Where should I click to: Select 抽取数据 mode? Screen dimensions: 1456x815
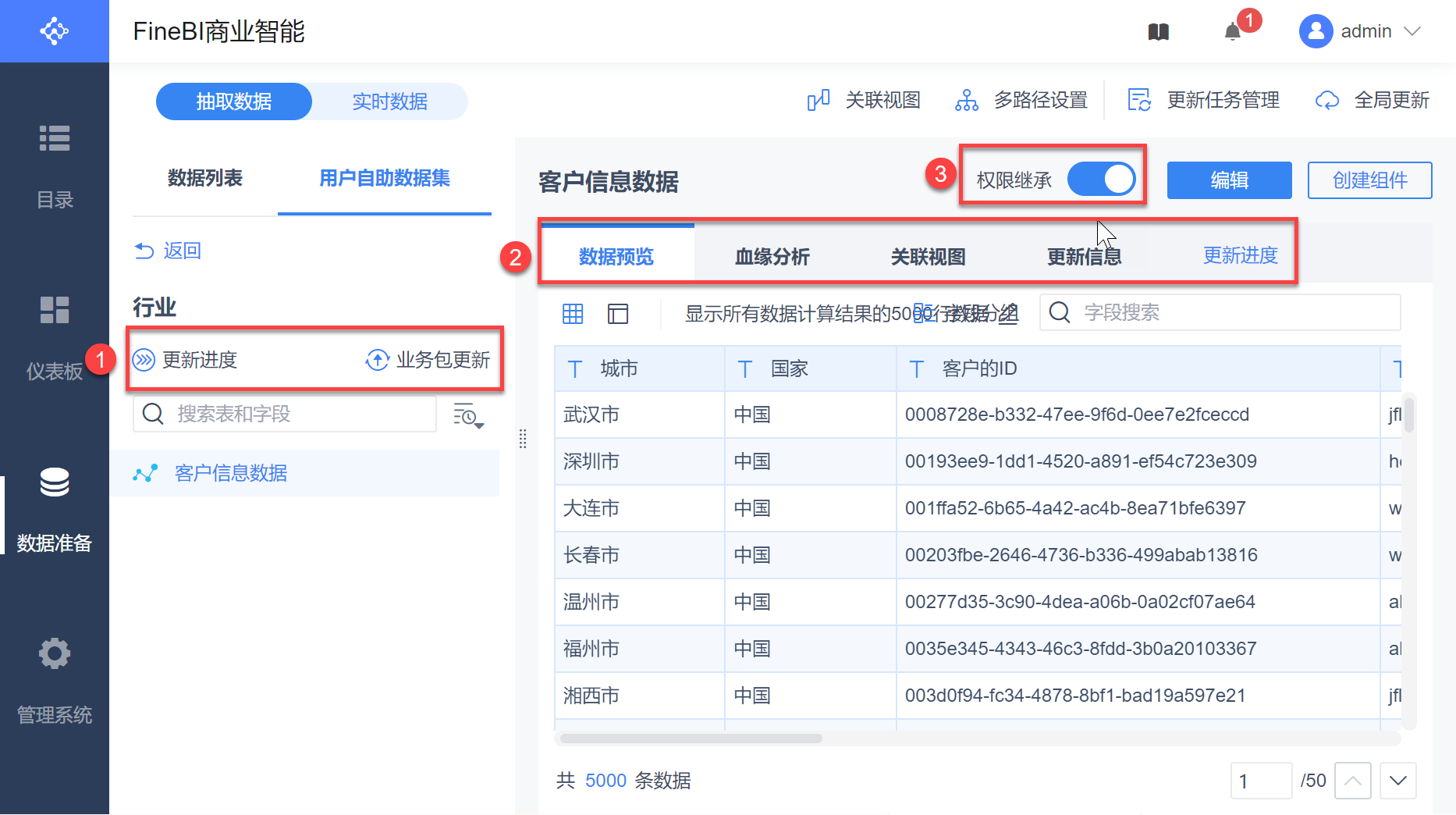tap(234, 101)
